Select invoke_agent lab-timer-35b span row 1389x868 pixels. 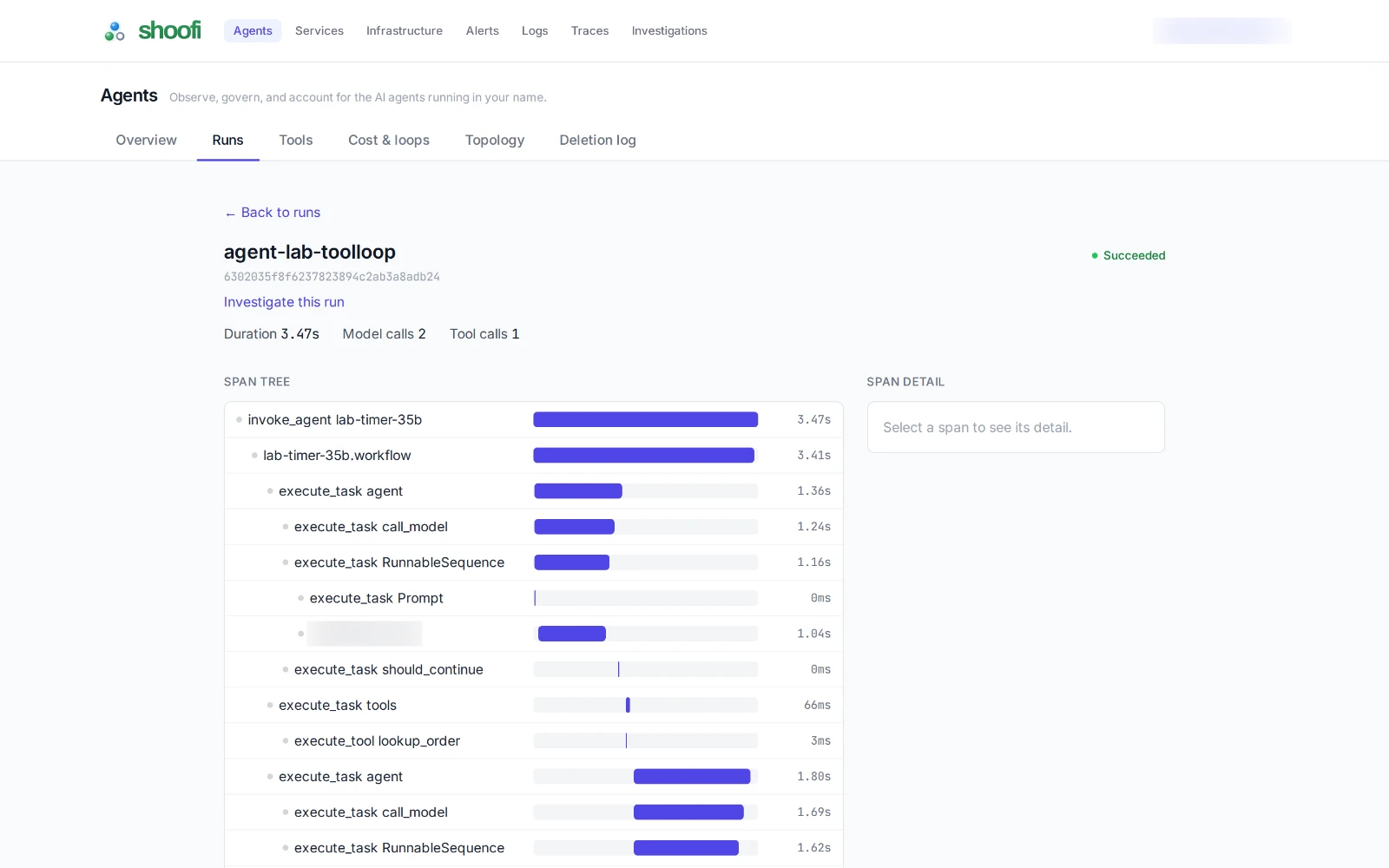(534, 419)
